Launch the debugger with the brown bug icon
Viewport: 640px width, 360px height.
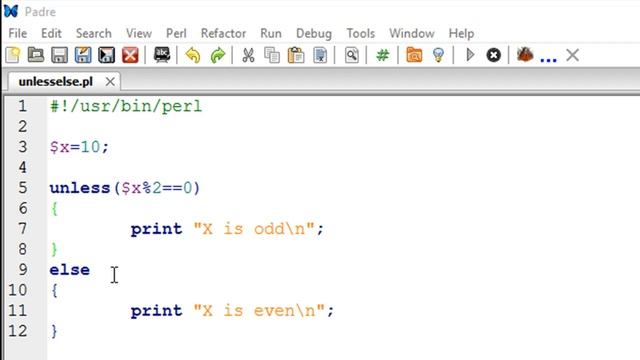coord(525,54)
